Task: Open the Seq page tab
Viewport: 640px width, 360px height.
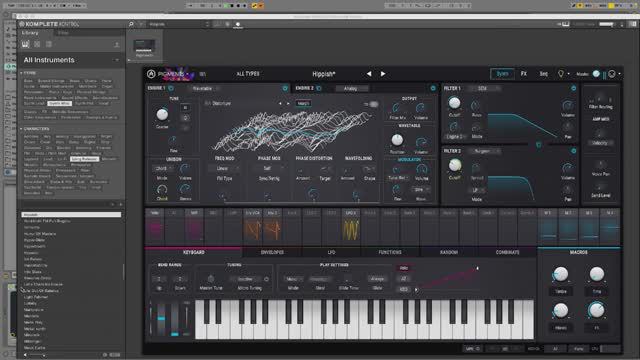Action: pos(544,74)
